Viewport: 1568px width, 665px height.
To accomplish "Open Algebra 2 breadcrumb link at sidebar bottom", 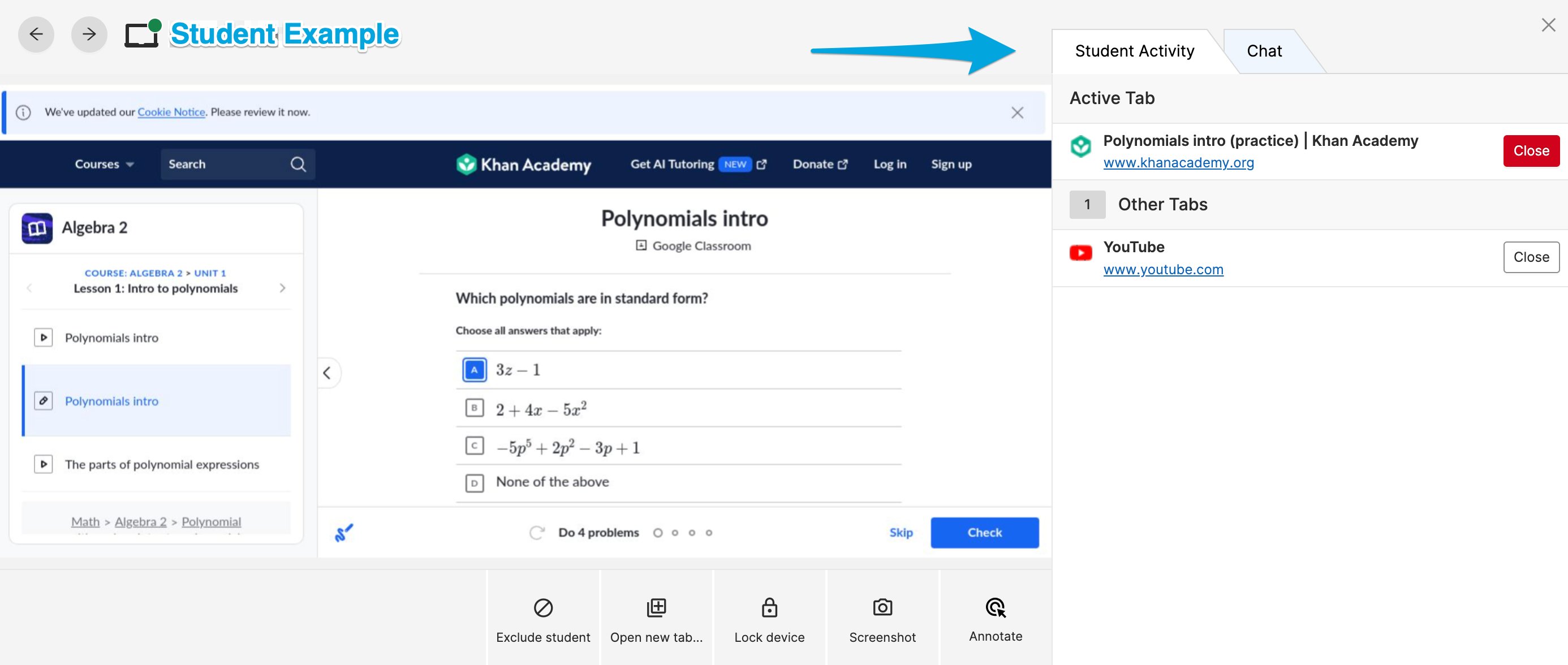I will pos(141,522).
